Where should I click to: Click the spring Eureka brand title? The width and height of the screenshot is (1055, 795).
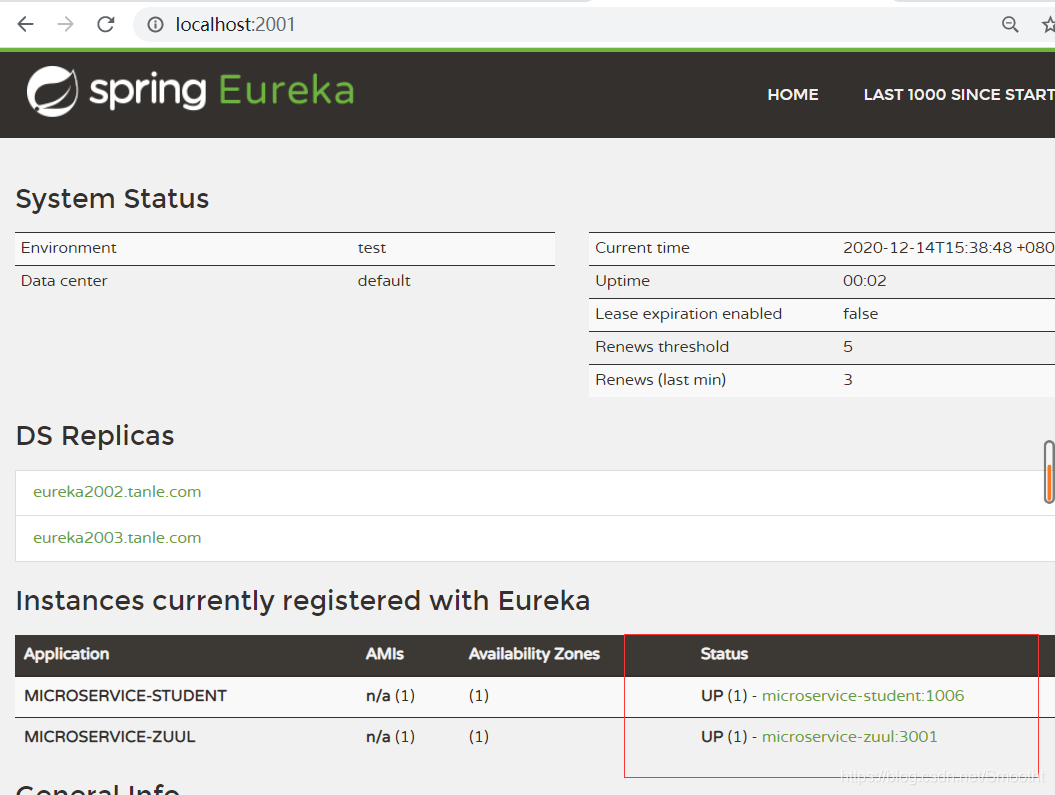point(222,91)
